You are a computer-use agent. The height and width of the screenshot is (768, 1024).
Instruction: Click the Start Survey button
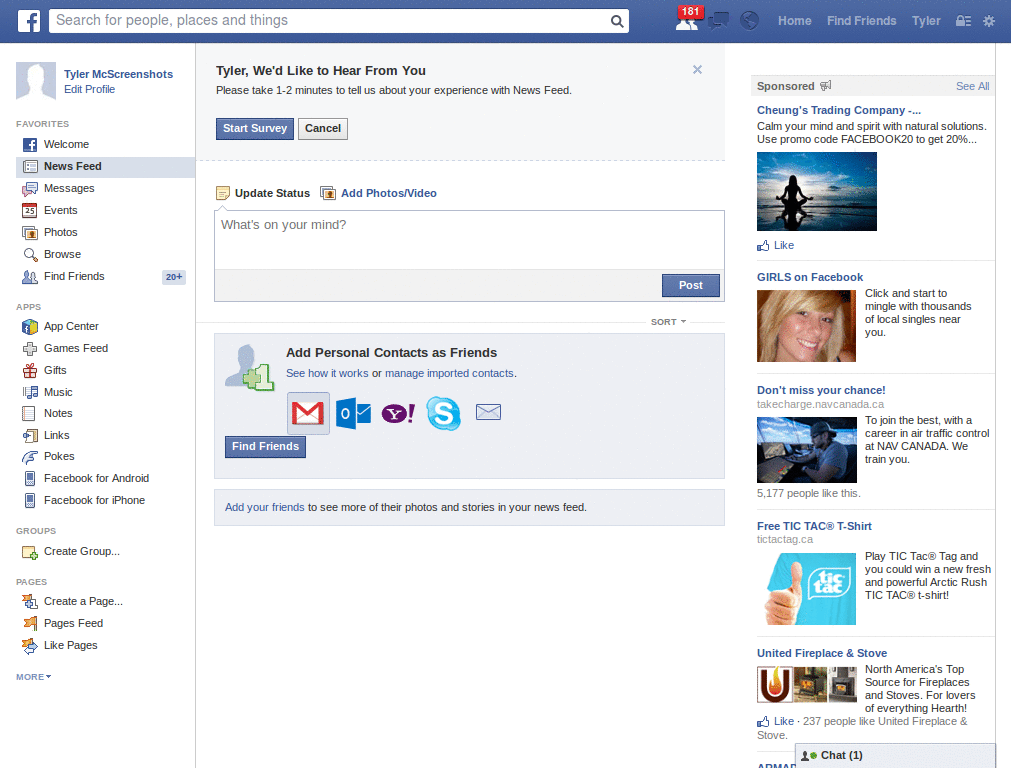click(255, 129)
